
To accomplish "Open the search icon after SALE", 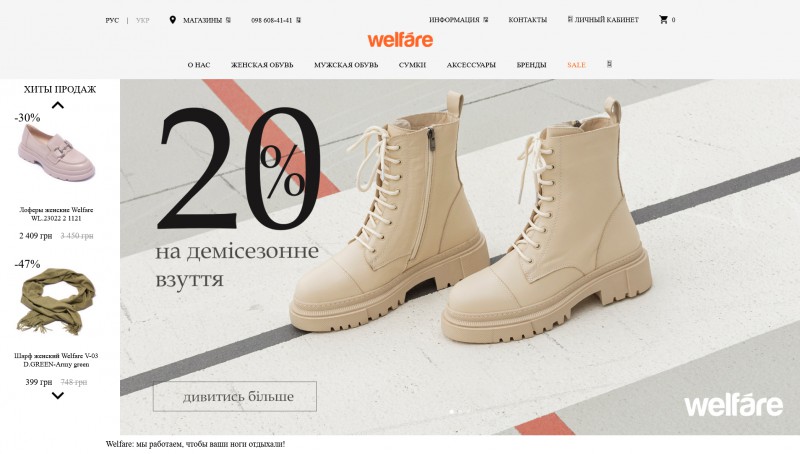I will (x=609, y=64).
